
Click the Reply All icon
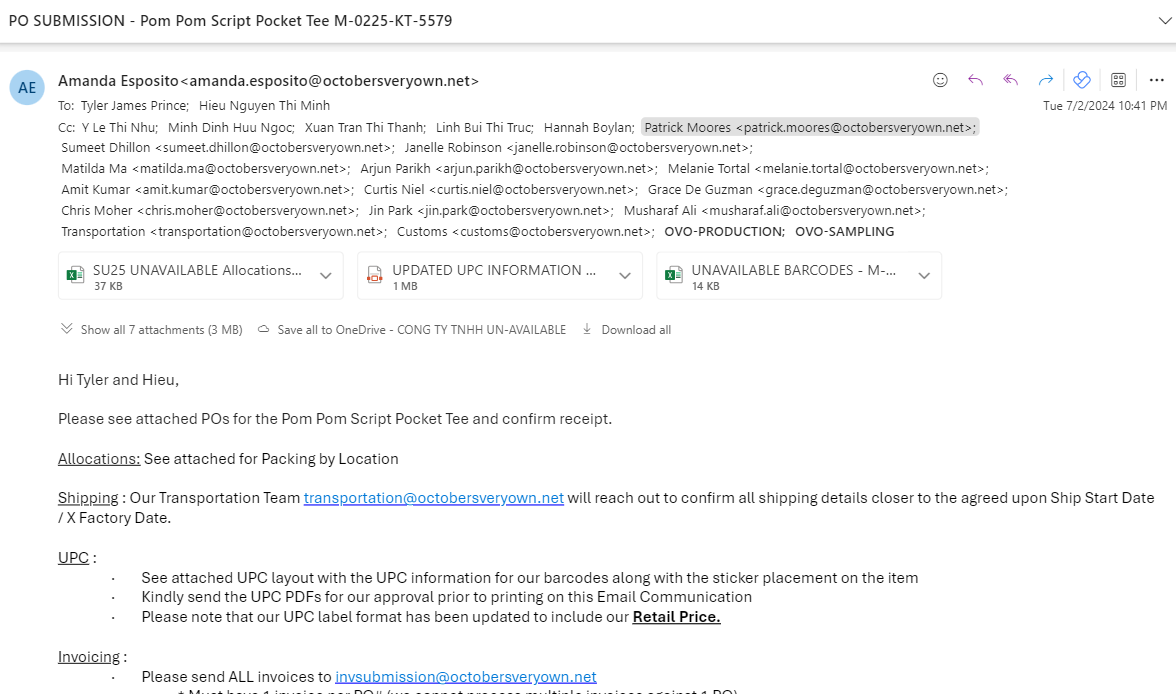(1010, 80)
